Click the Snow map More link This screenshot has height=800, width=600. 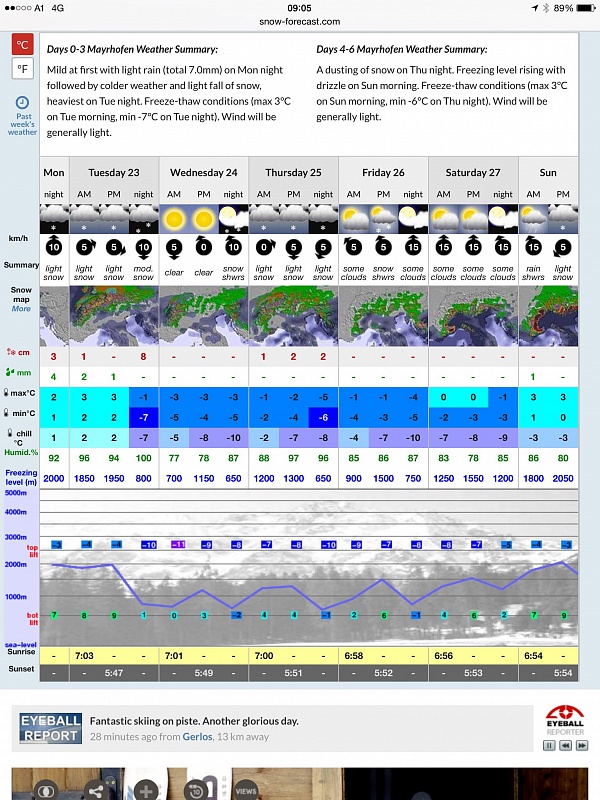[21, 309]
